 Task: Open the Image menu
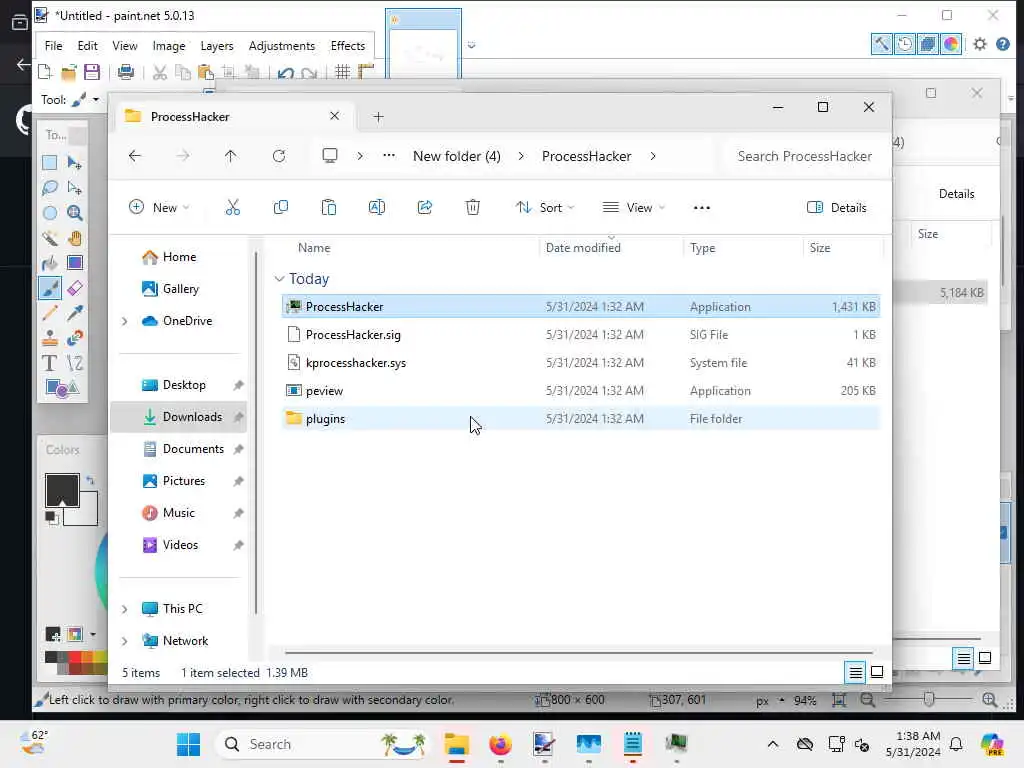tap(168, 46)
